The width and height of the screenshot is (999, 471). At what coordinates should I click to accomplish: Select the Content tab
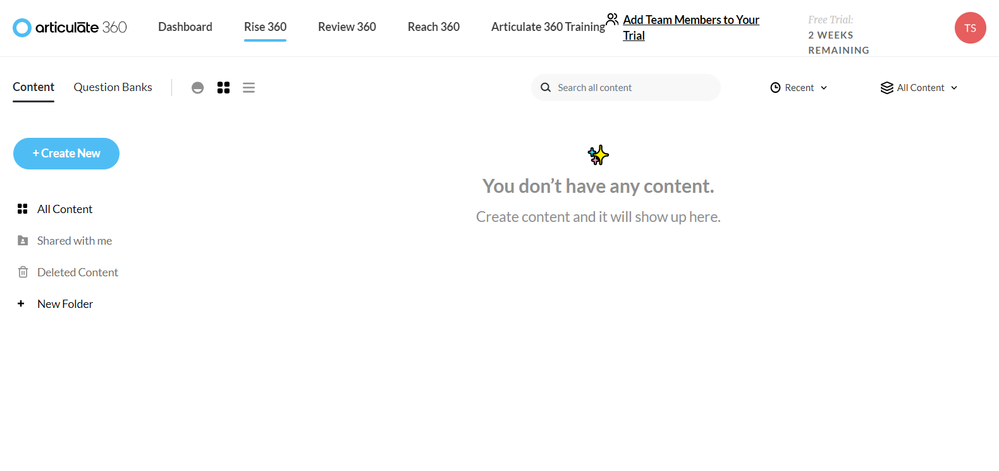click(34, 87)
